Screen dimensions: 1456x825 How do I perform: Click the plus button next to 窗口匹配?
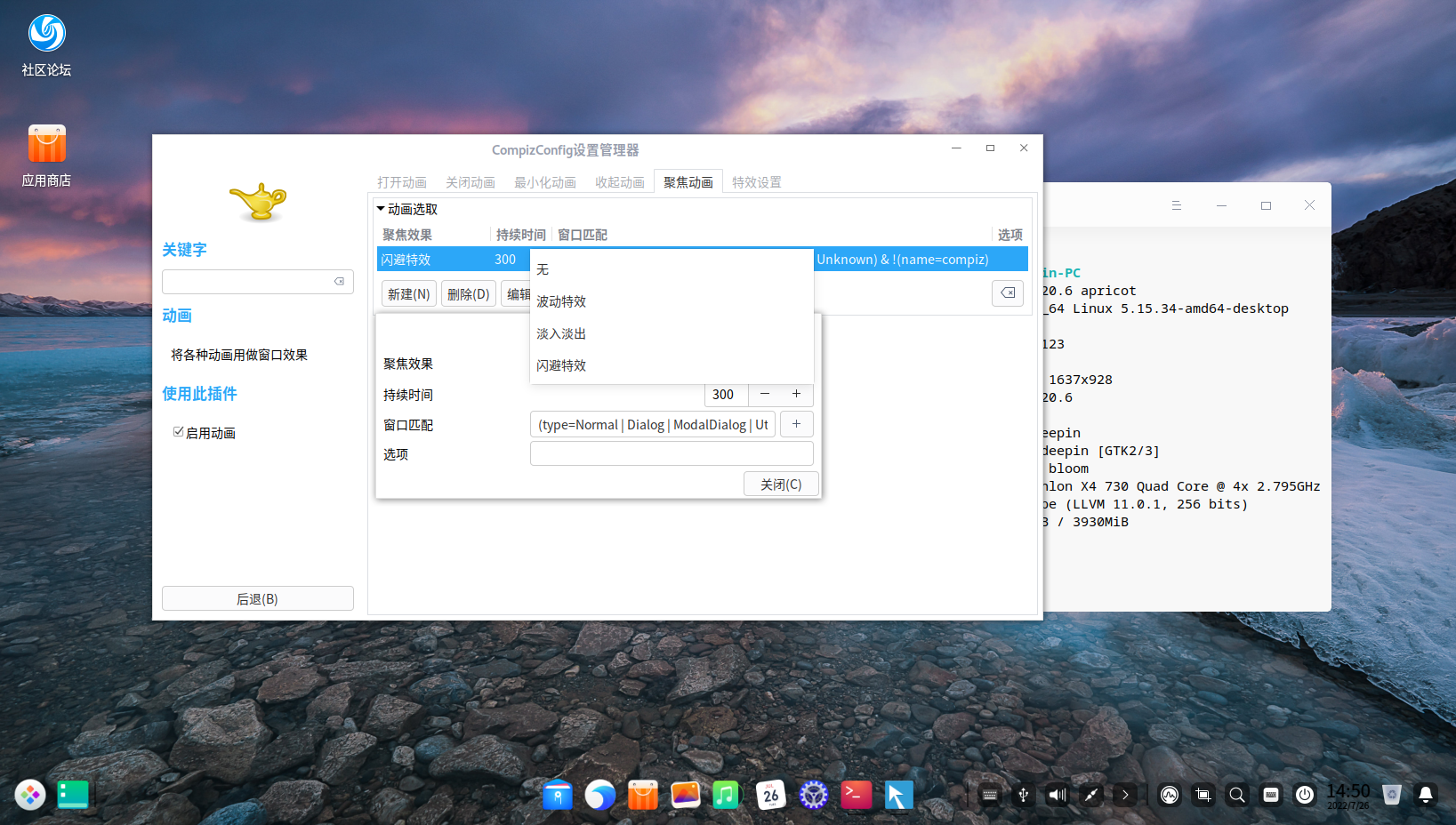tap(797, 424)
